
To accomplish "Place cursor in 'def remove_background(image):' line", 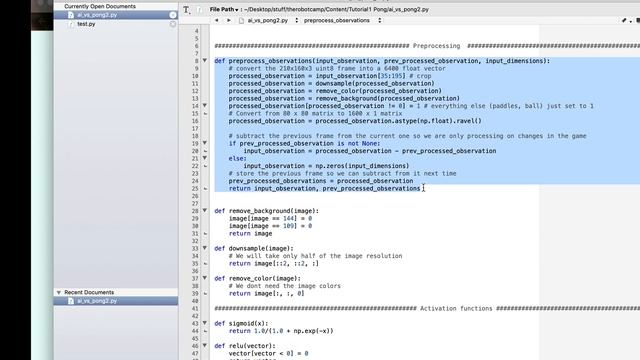I will pos(267,211).
